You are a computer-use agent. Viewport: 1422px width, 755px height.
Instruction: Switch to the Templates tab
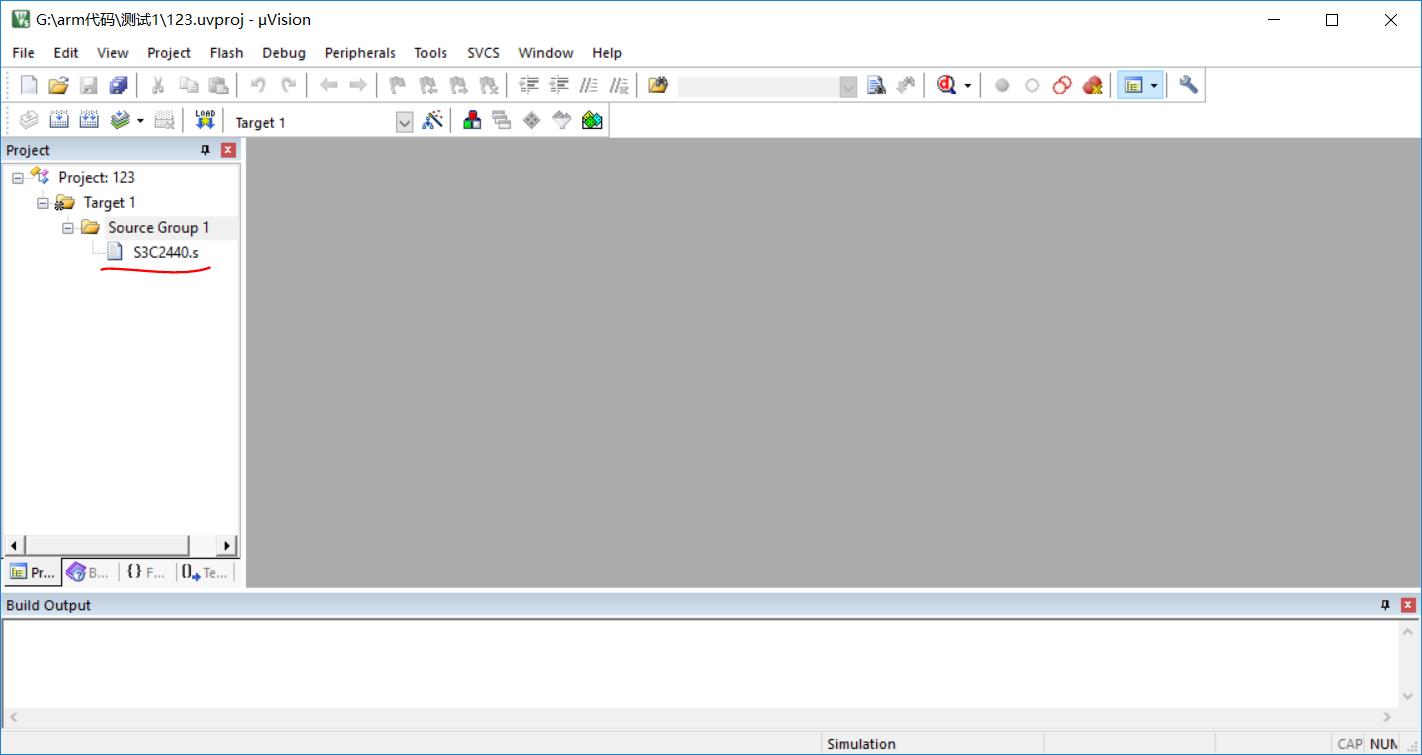click(205, 572)
